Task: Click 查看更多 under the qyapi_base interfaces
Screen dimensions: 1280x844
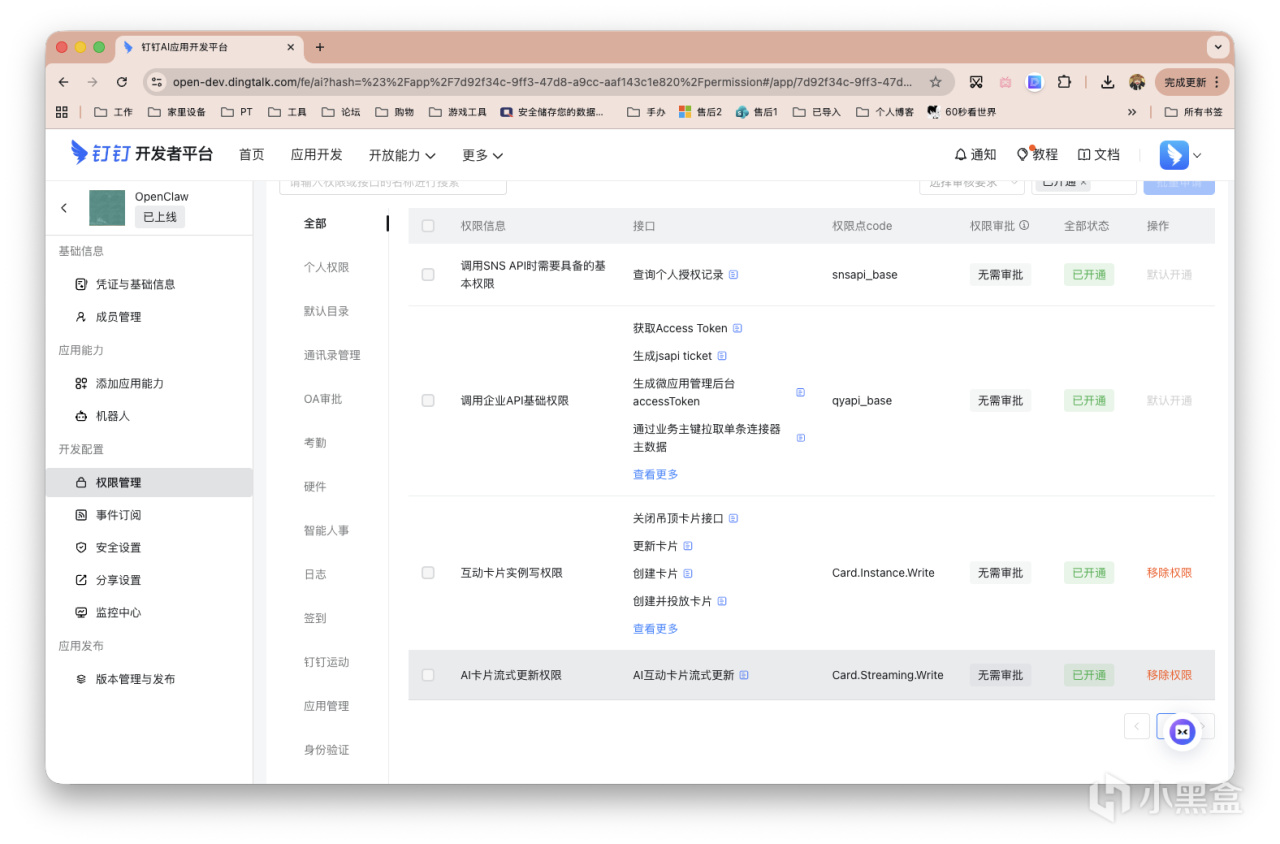Action: 656,475
